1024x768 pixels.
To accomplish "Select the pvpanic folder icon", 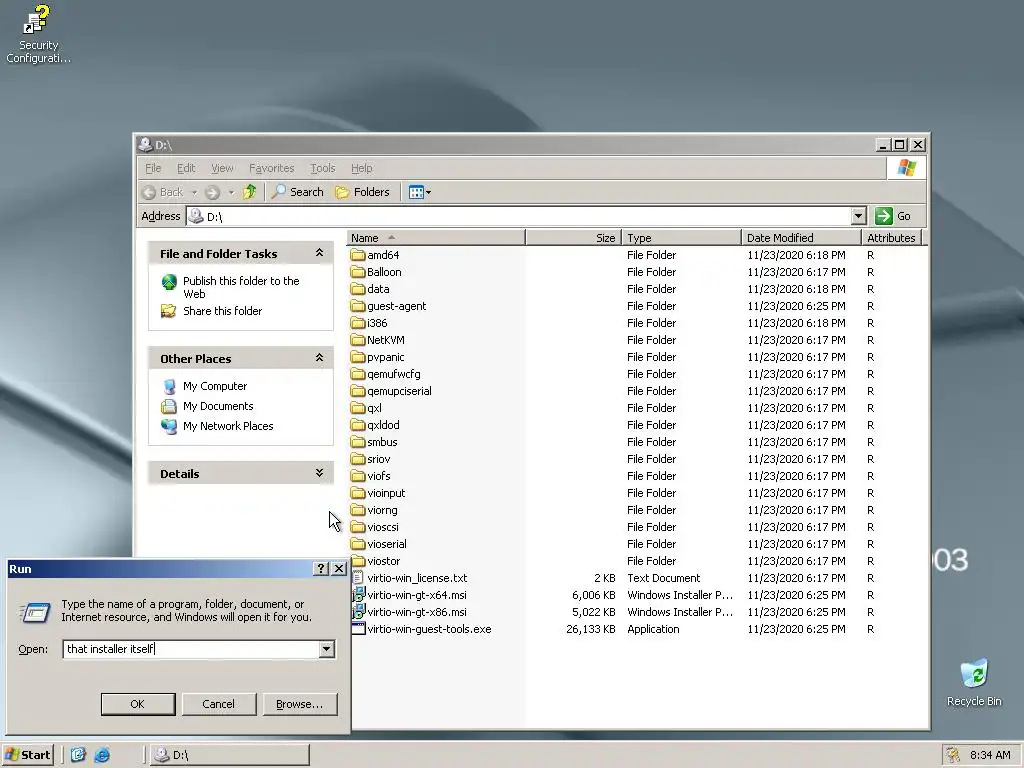I will coord(357,357).
